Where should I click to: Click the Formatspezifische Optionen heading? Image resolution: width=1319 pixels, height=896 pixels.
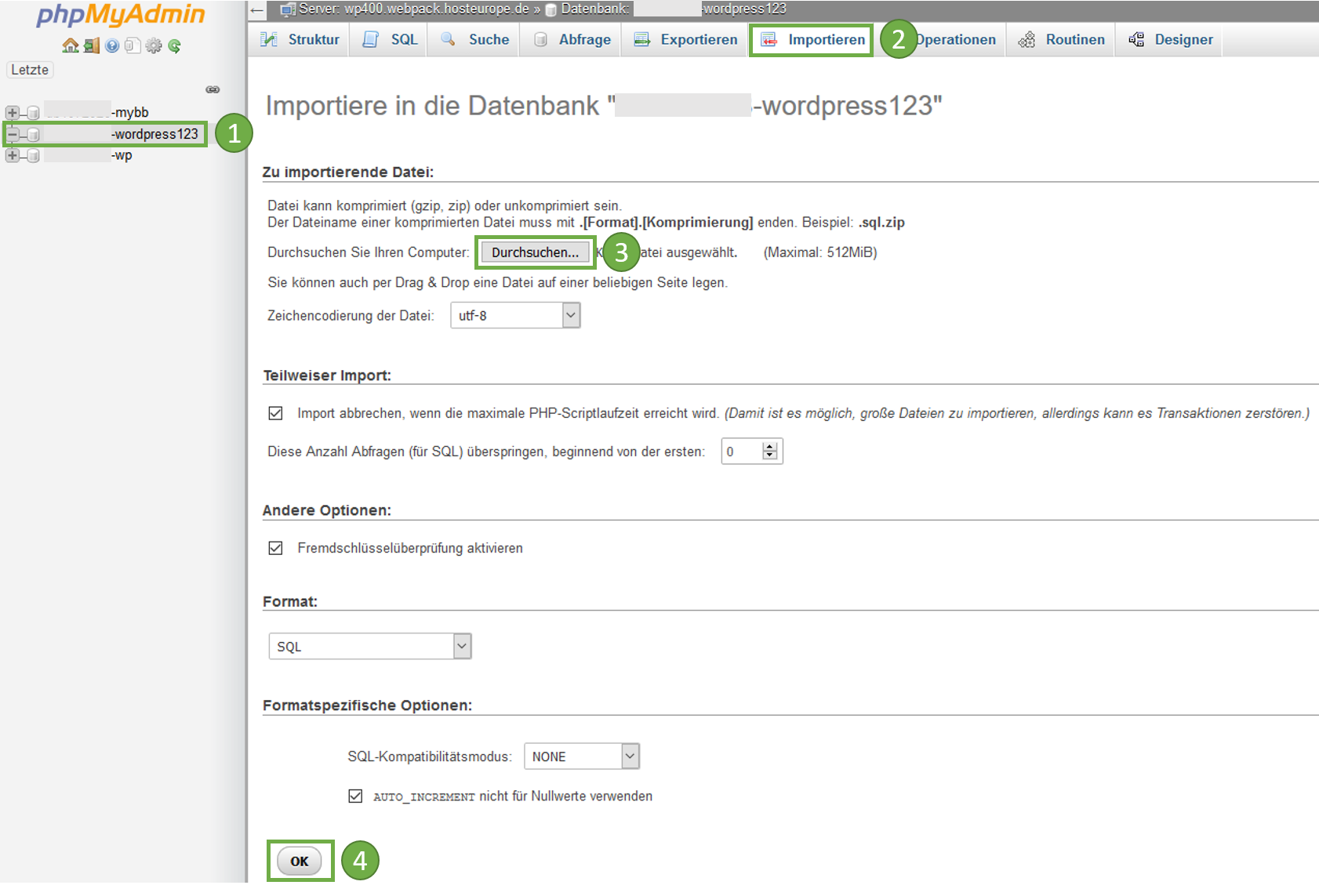pyautogui.click(x=367, y=706)
